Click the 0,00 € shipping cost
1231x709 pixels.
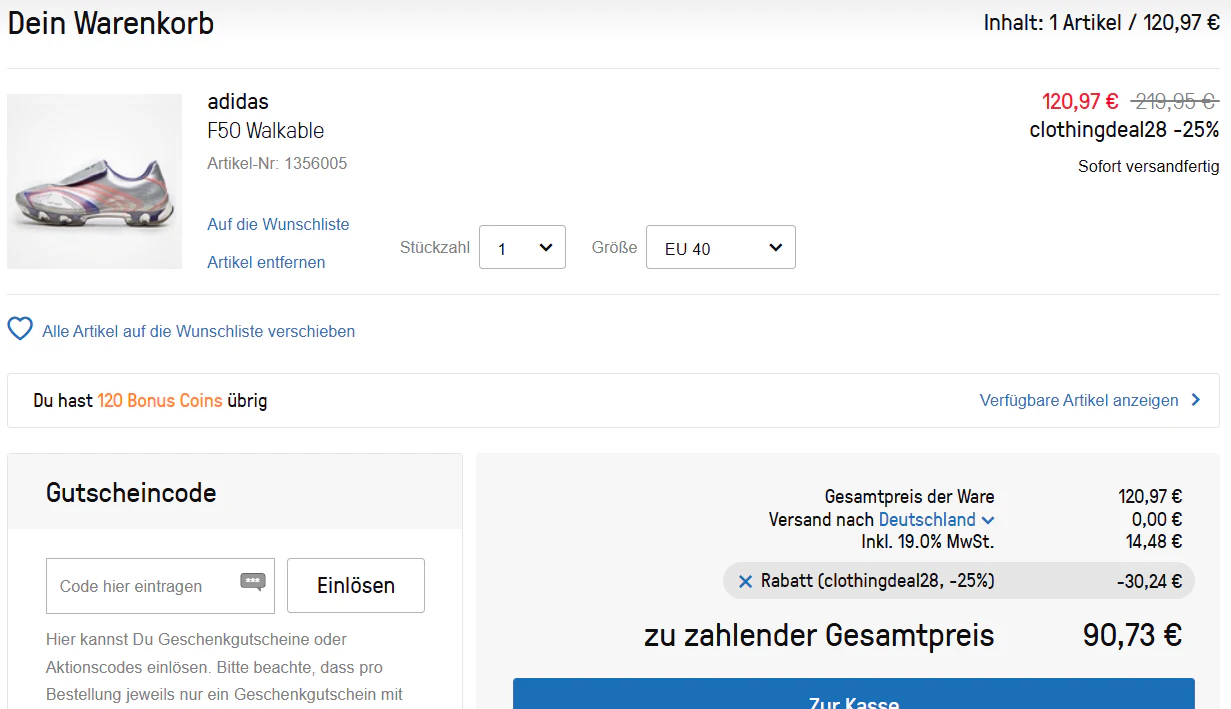tap(1157, 520)
